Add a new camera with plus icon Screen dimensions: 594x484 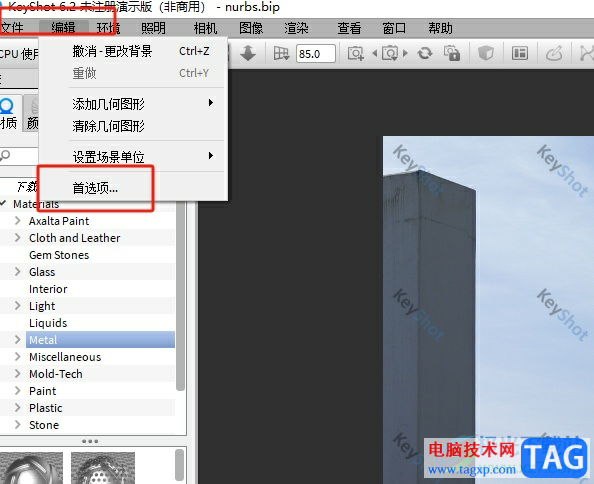pyautogui.click(x=356, y=53)
